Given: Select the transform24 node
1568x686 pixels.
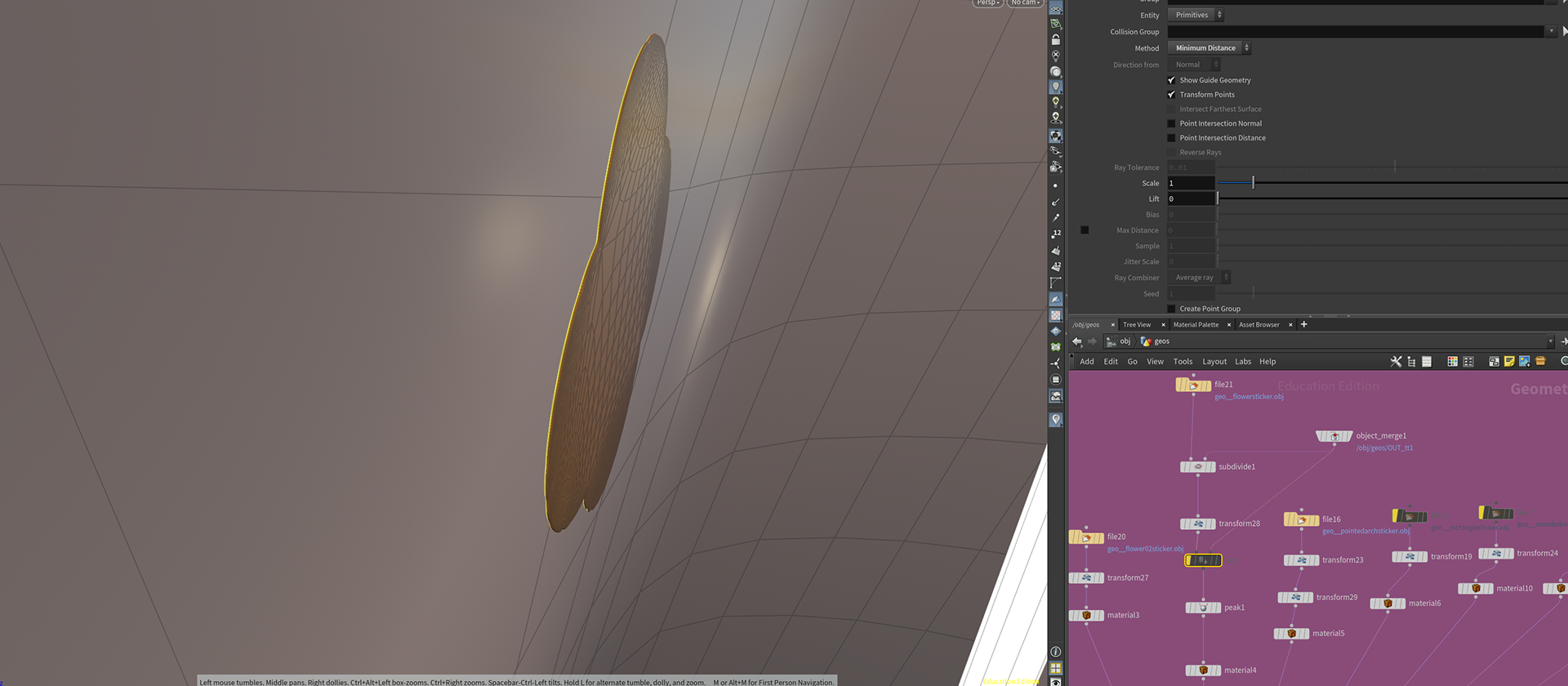Looking at the screenshot, I should 1496,554.
